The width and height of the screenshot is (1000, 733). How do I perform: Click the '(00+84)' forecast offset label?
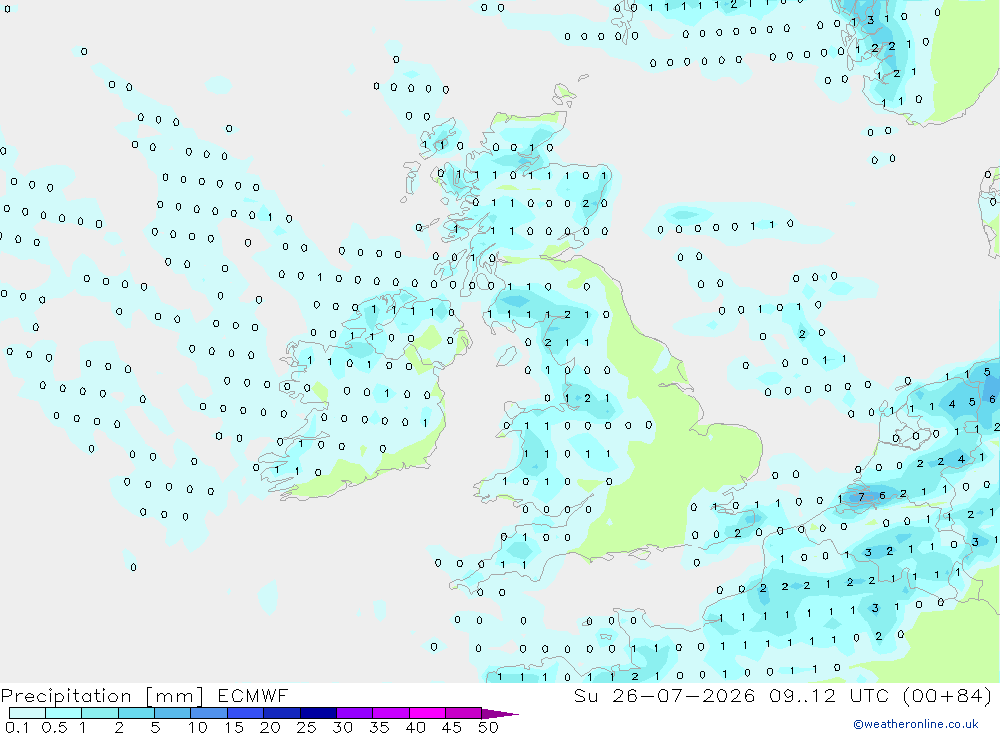tap(948, 695)
